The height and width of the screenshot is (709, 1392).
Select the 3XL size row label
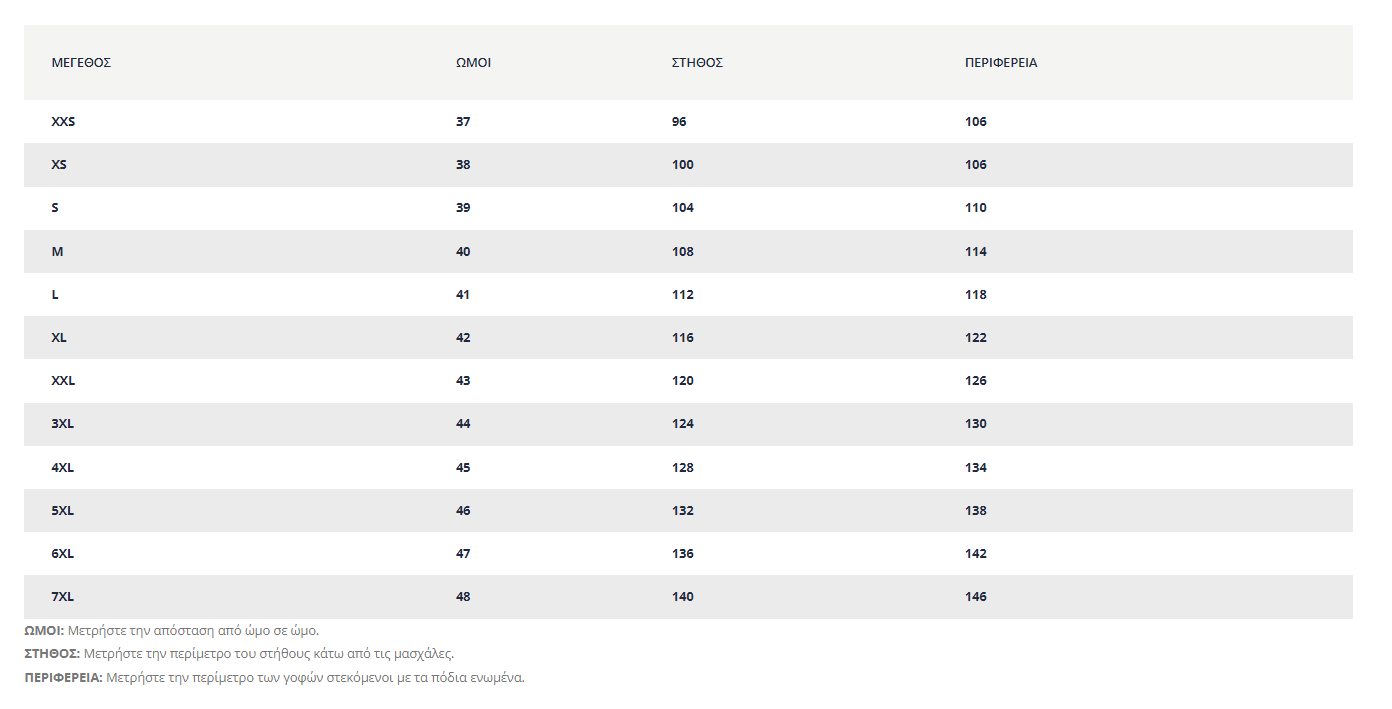coord(63,423)
